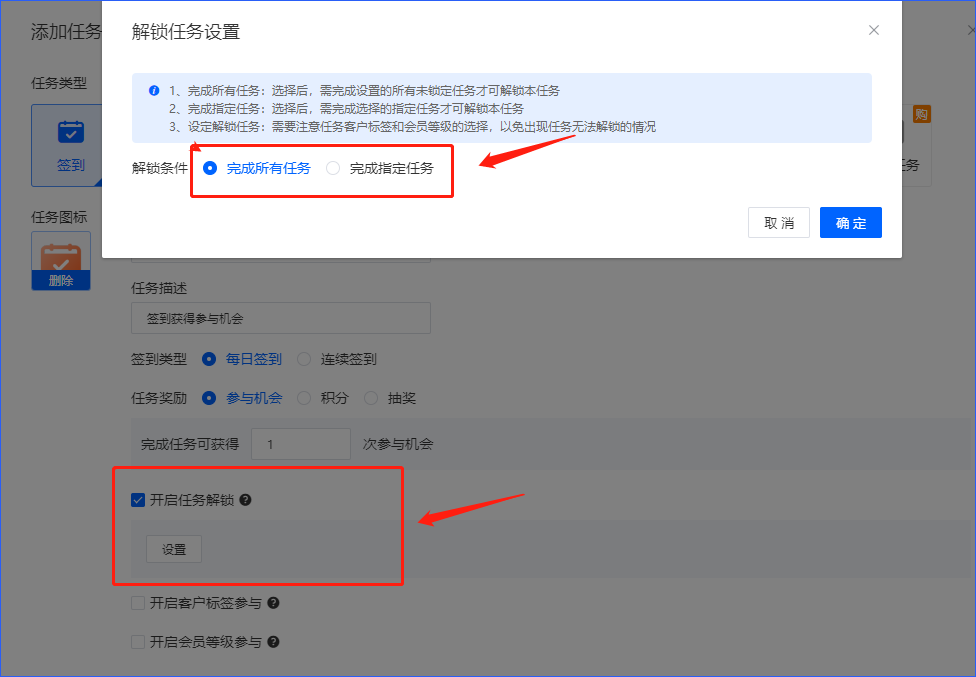
Task: Click the 任务图标 heading
Action: [x=59, y=217]
